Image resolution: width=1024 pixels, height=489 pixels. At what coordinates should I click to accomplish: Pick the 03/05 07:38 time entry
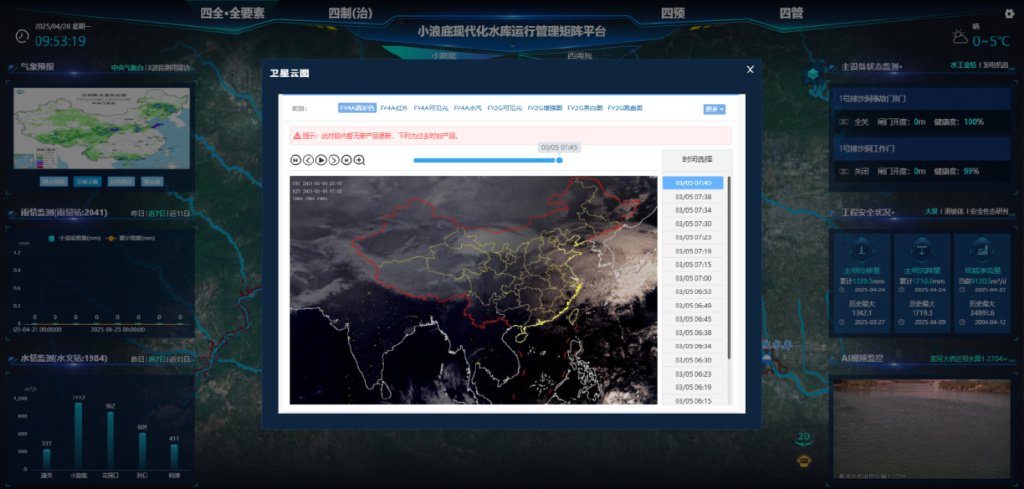click(693, 197)
